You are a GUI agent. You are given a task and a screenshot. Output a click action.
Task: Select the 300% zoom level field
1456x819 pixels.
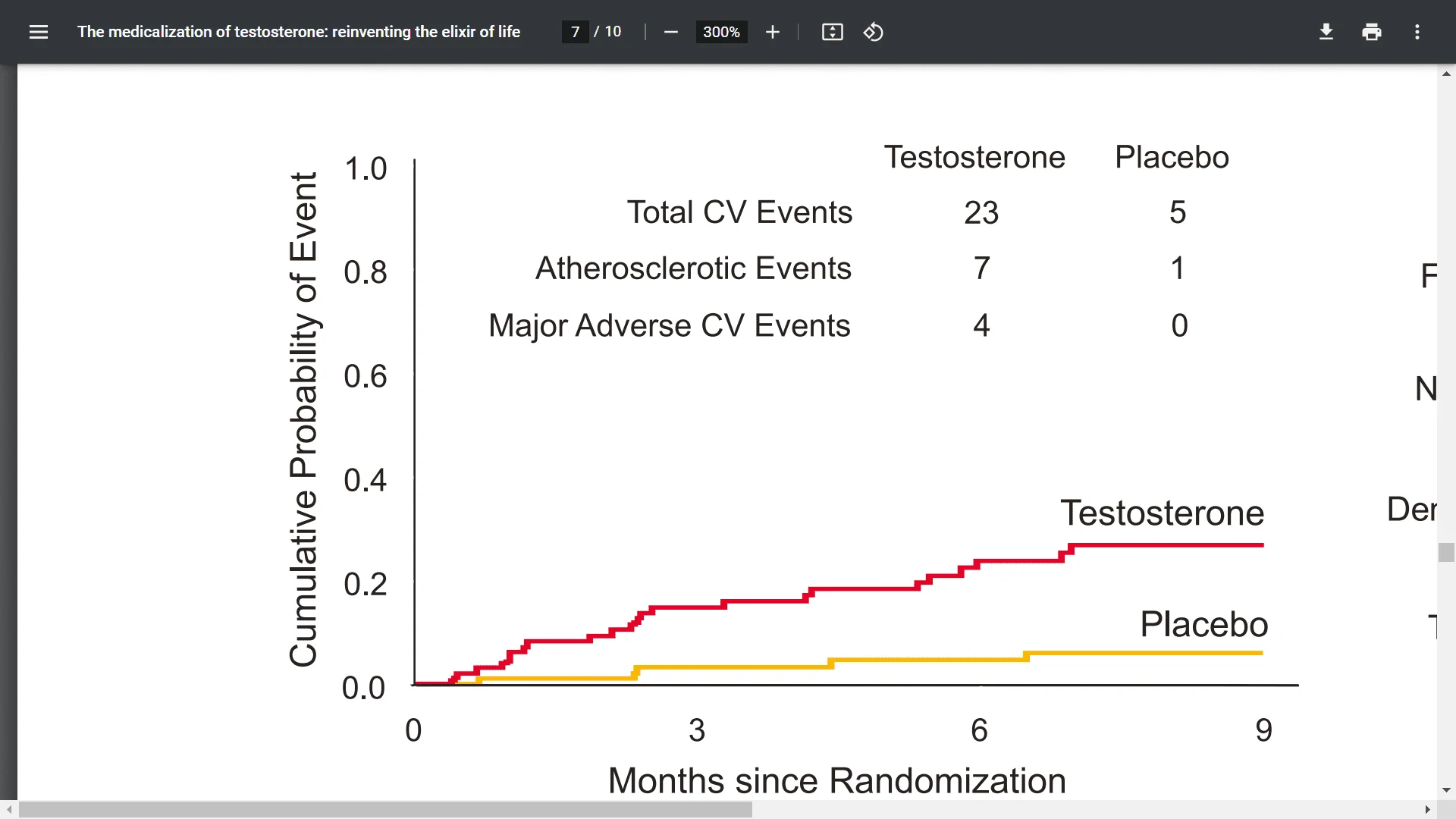tap(721, 32)
